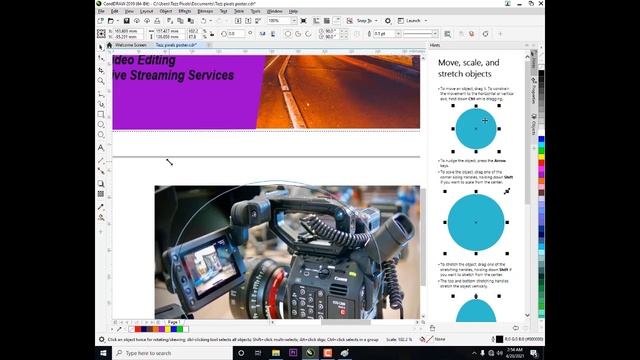640x360 pixels.
Task: Open the Object menu
Action: (x=166, y=11)
